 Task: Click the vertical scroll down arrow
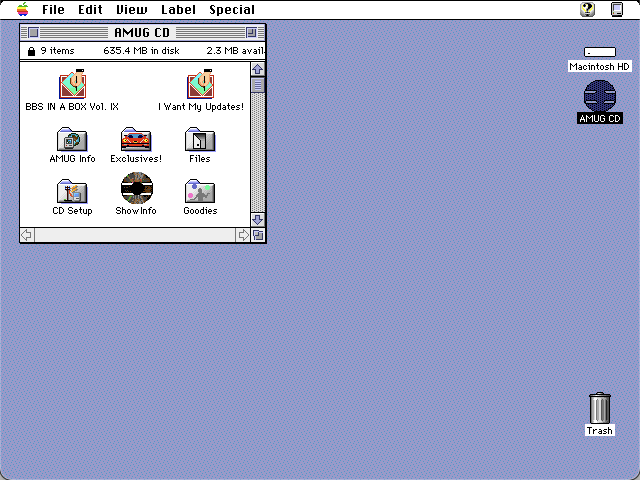coord(258,220)
